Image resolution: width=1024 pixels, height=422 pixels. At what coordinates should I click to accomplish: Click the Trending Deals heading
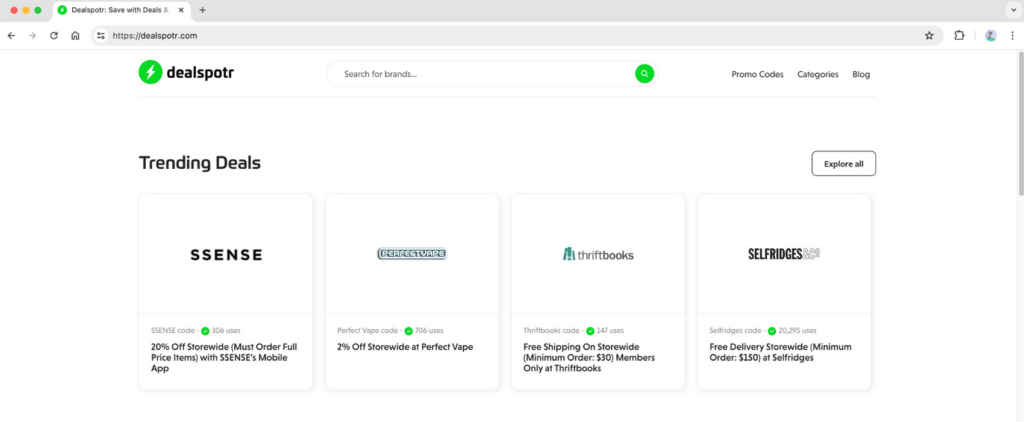coord(200,163)
